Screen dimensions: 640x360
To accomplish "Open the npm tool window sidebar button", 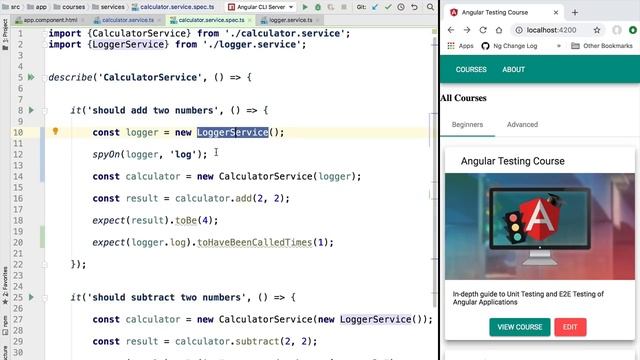I will (x=5, y=325).
